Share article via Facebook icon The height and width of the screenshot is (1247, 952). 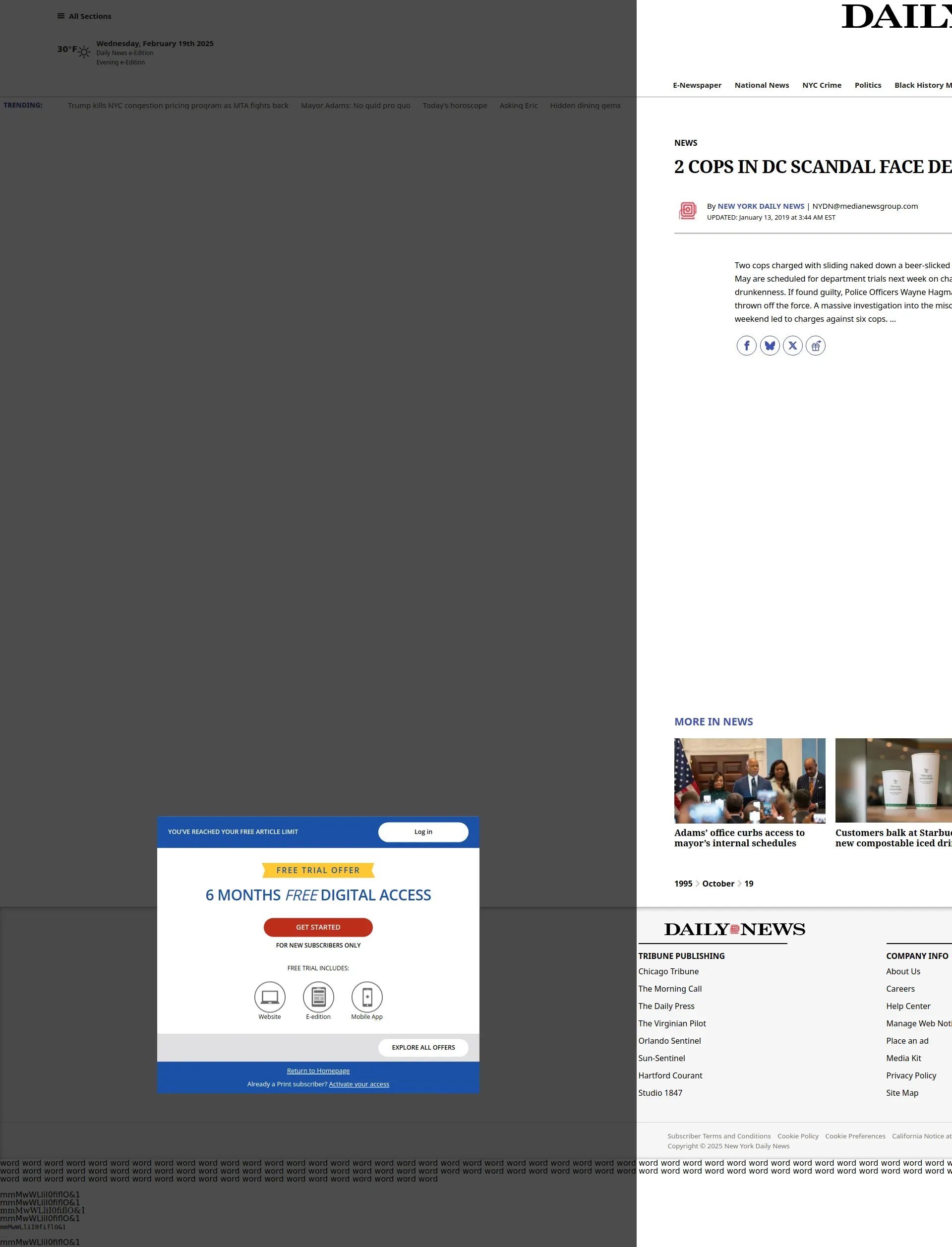click(x=746, y=346)
